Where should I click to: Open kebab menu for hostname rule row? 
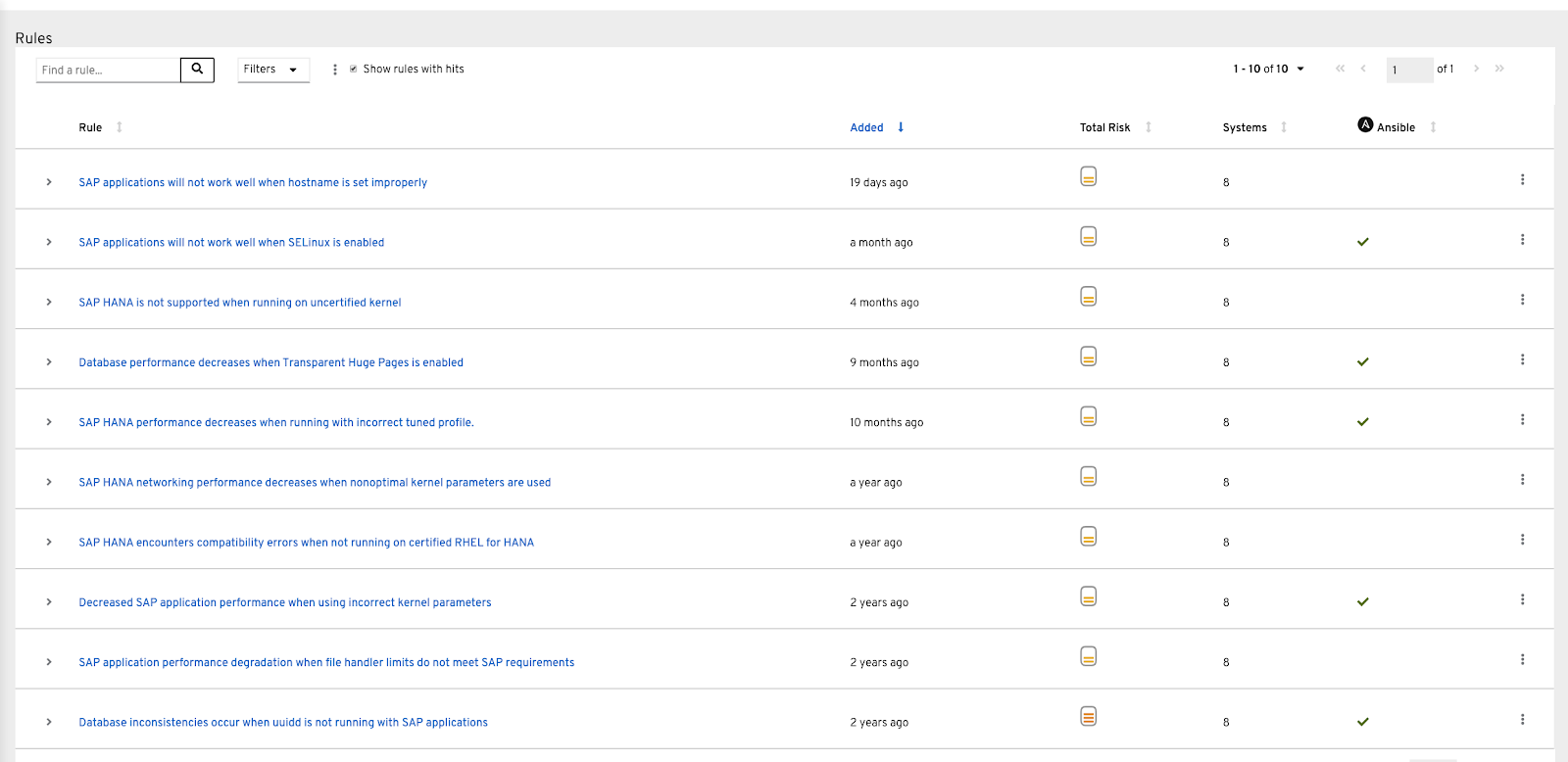(x=1522, y=180)
